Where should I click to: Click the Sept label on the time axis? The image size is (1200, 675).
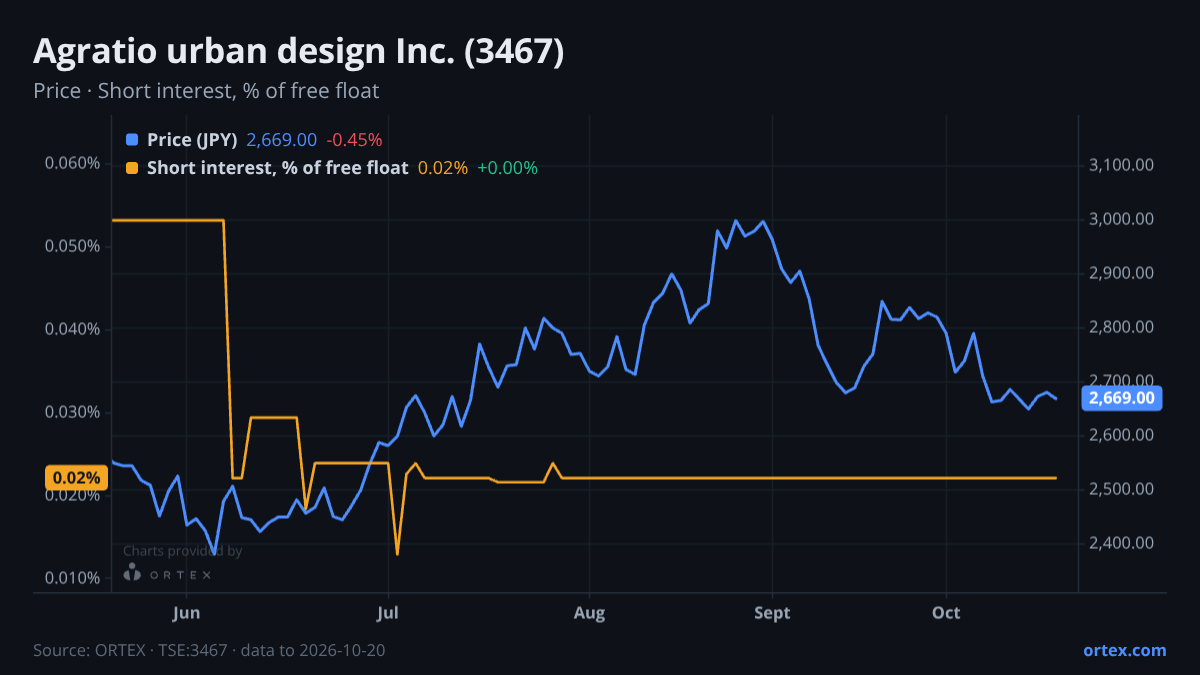click(x=772, y=612)
